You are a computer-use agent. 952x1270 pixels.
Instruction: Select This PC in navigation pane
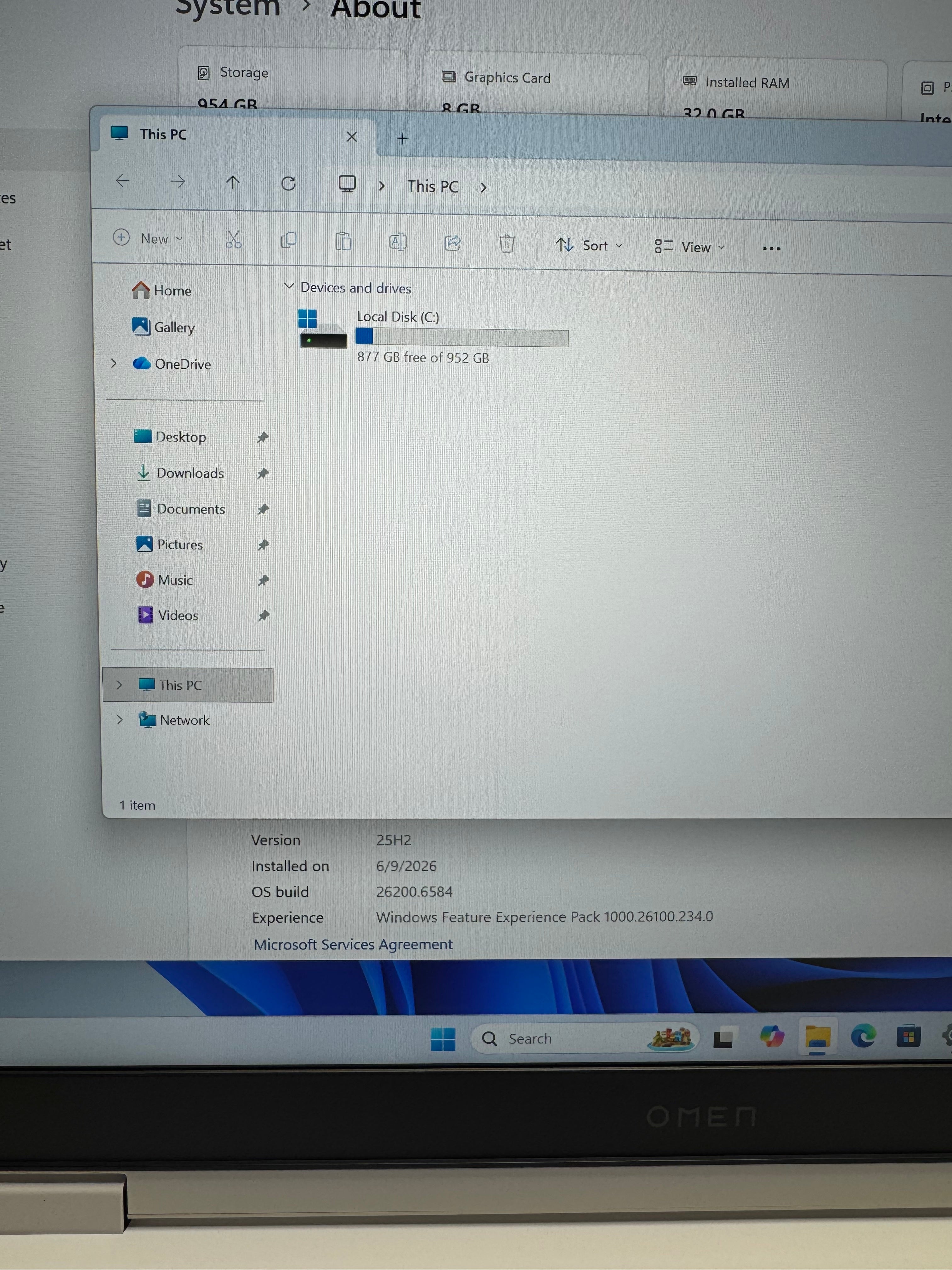pos(188,685)
